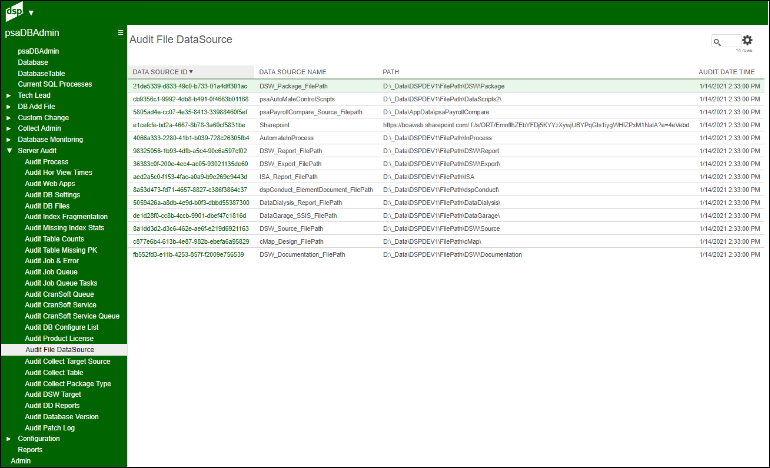The width and height of the screenshot is (770, 468).
Task: Open Audit Patch Log
Action: (50, 428)
